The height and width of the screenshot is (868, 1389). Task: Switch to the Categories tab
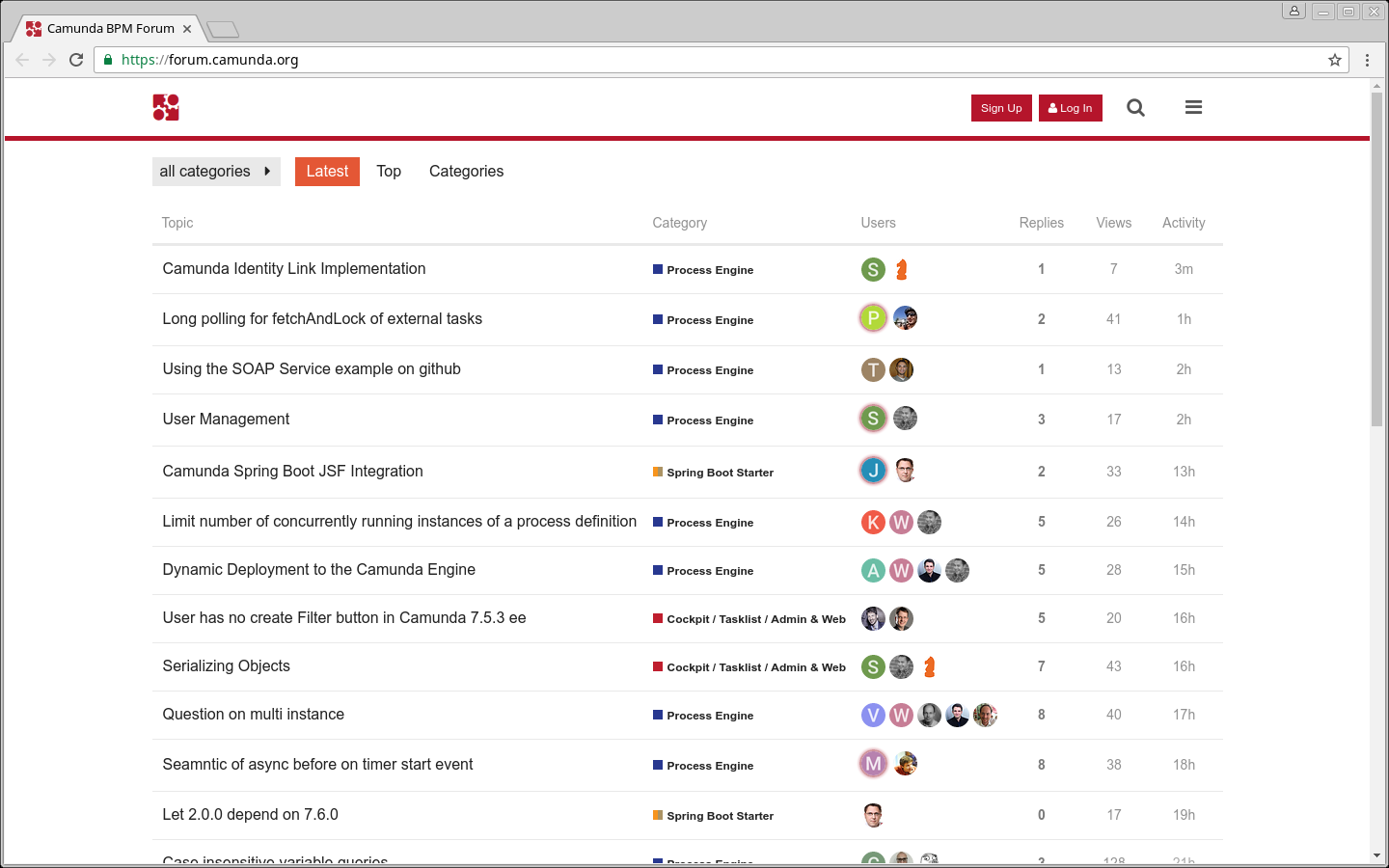[466, 172]
